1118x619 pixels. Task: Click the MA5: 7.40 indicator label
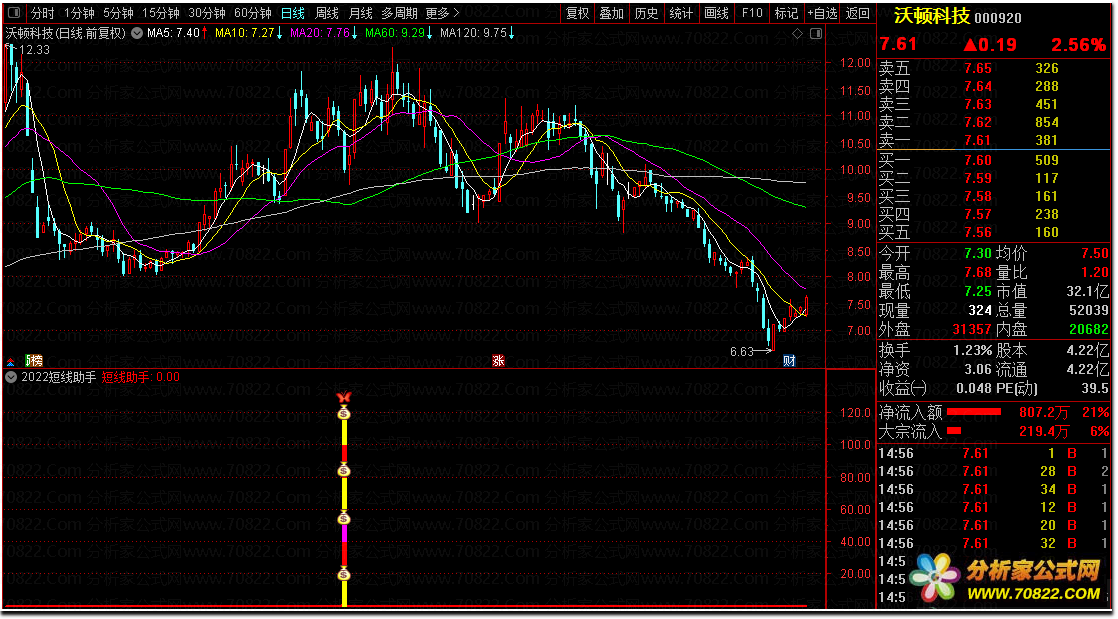coord(173,33)
